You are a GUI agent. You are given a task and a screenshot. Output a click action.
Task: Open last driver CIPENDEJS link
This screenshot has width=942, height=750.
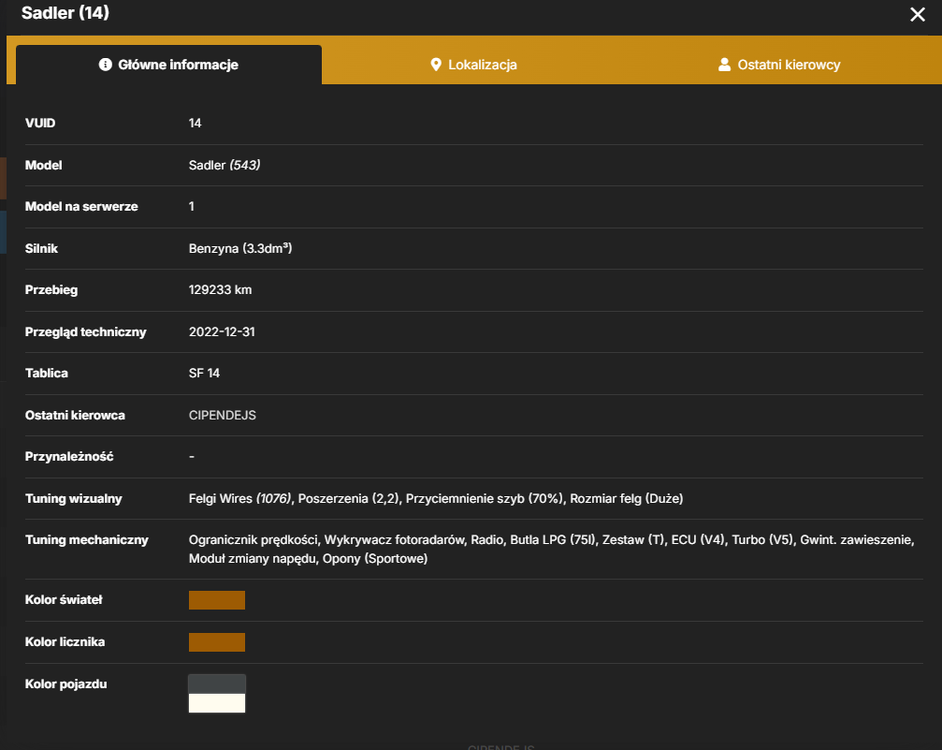click(222, 415)
